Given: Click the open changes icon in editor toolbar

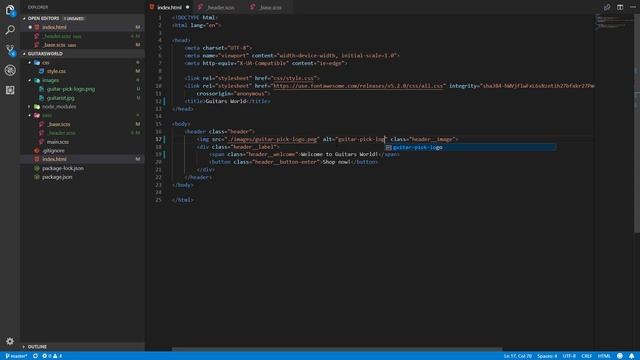Looking at the screenshot, I should [x=607, y=7].
